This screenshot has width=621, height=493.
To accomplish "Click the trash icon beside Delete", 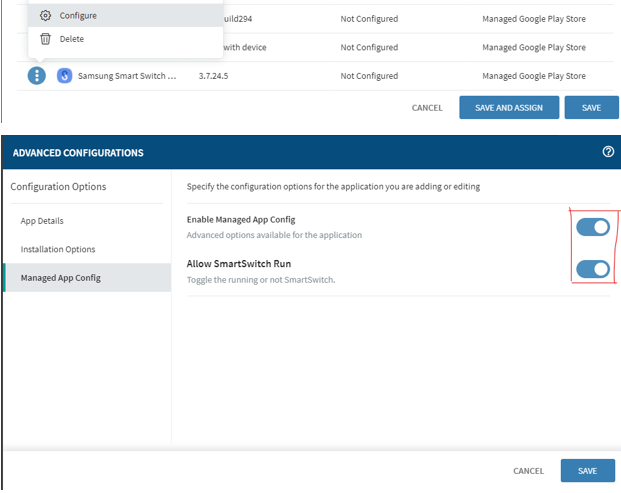I will click(x=45, y=39).
